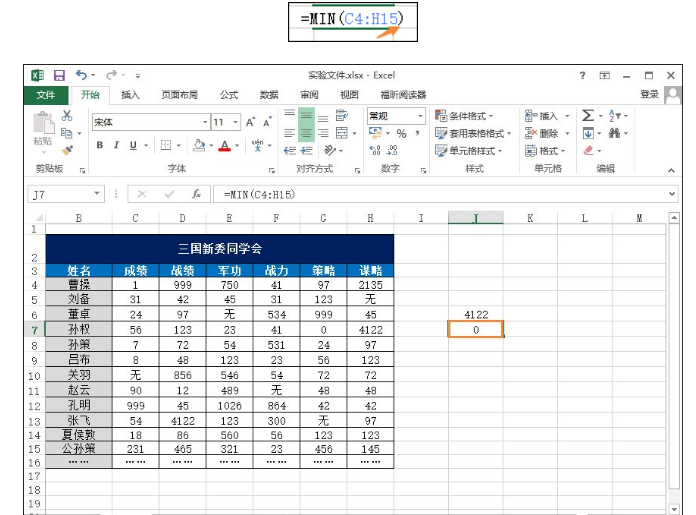Decrease font size with small A
Screen dimensions: 696x515
click(267, 122)
